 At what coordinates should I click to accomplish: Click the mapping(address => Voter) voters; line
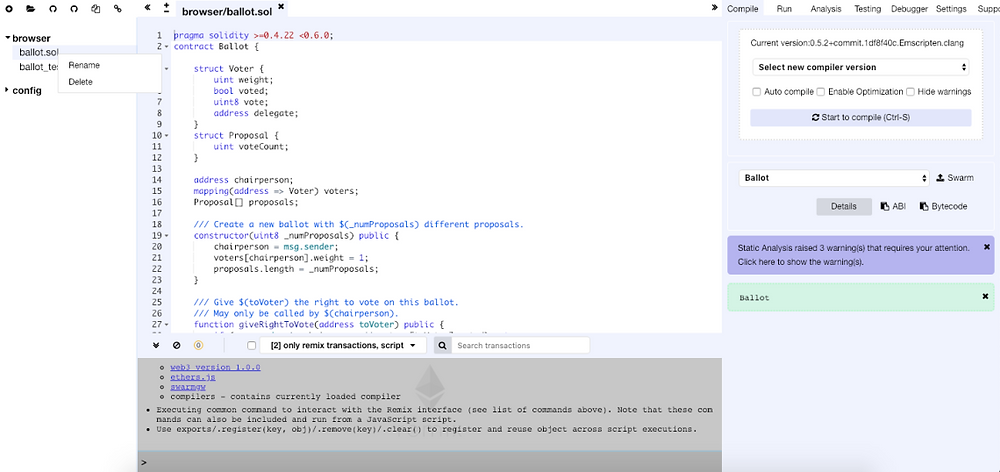pos(276,191)
